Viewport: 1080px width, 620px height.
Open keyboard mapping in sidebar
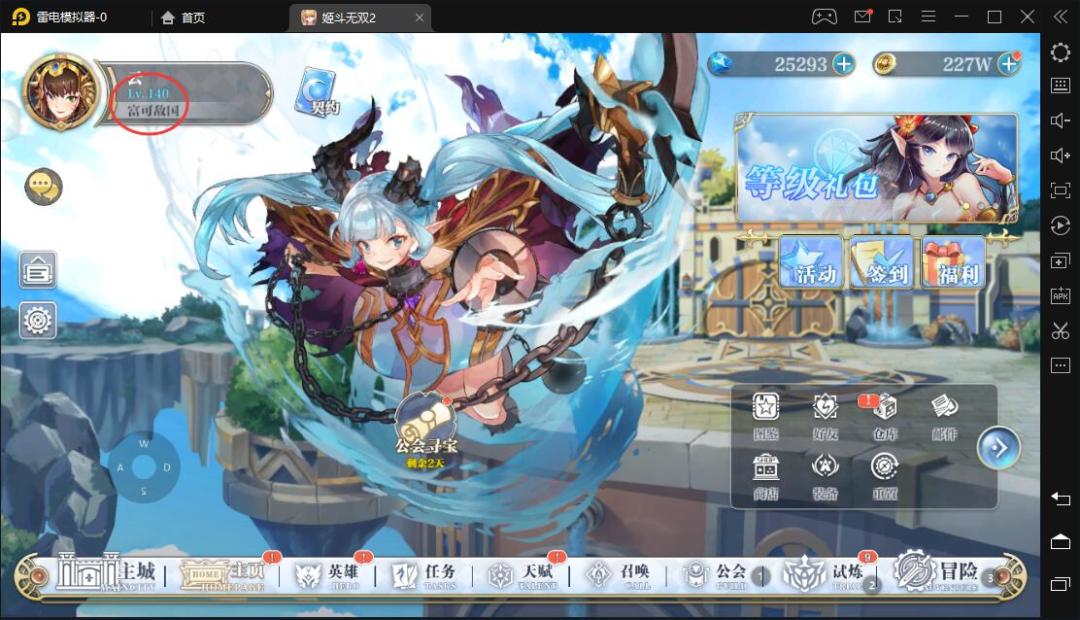click(x=1060, y=85)
